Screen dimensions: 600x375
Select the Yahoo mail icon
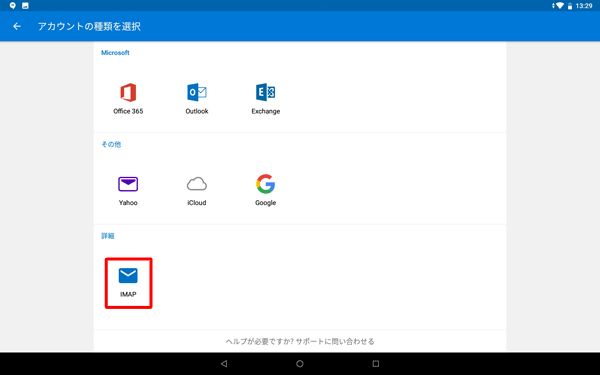(128, 184)
